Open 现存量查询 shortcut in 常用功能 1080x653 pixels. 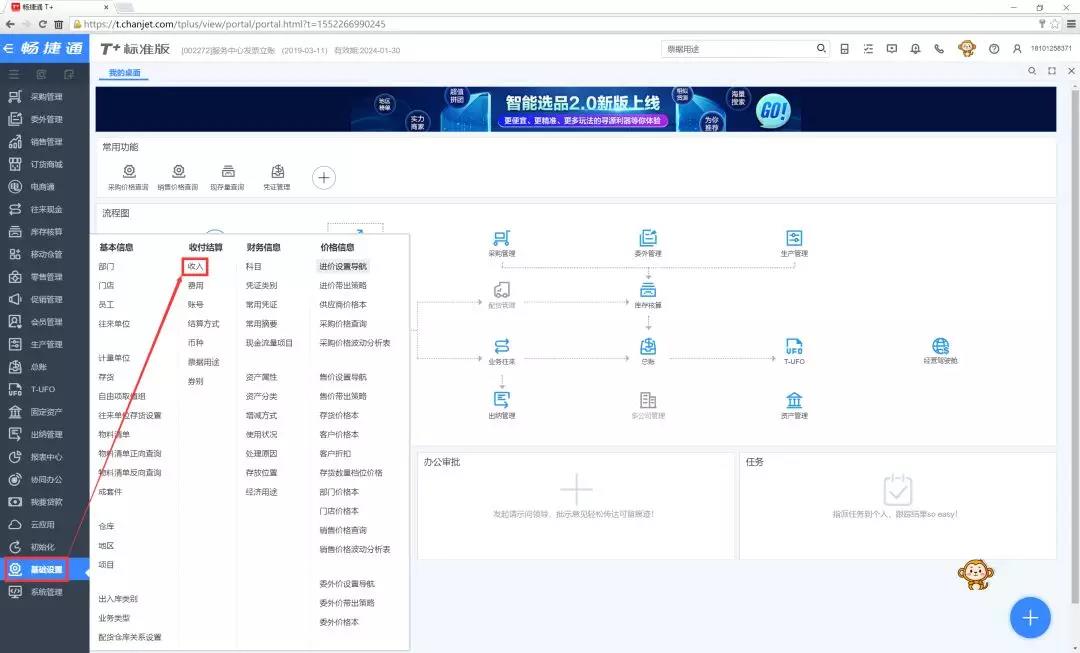[x=228, y=177]
